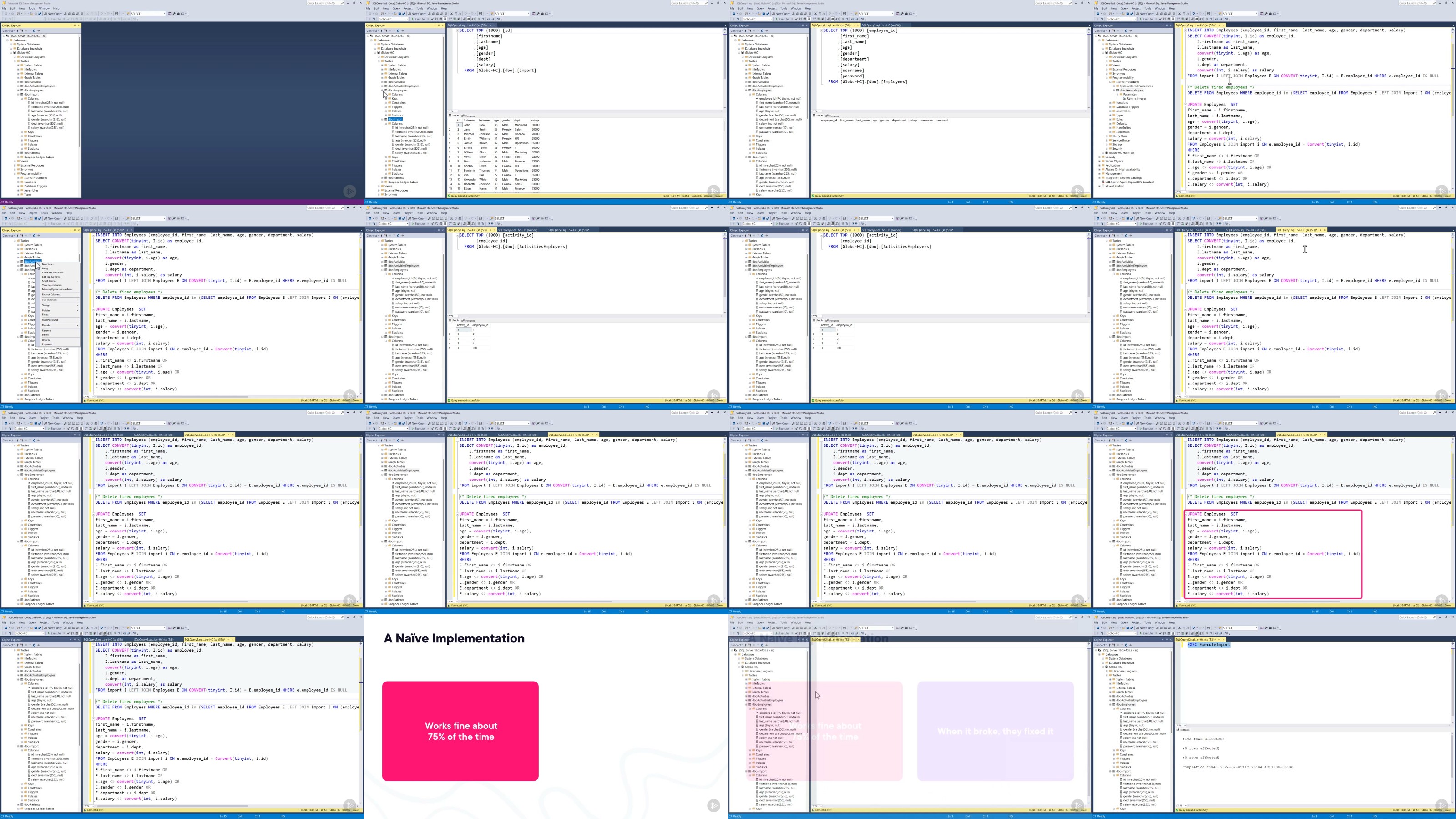Click Parse checkmark icon in the import SELECT frame
Image resolution: width=1456 pixels, height=819 pixels.
432,19
